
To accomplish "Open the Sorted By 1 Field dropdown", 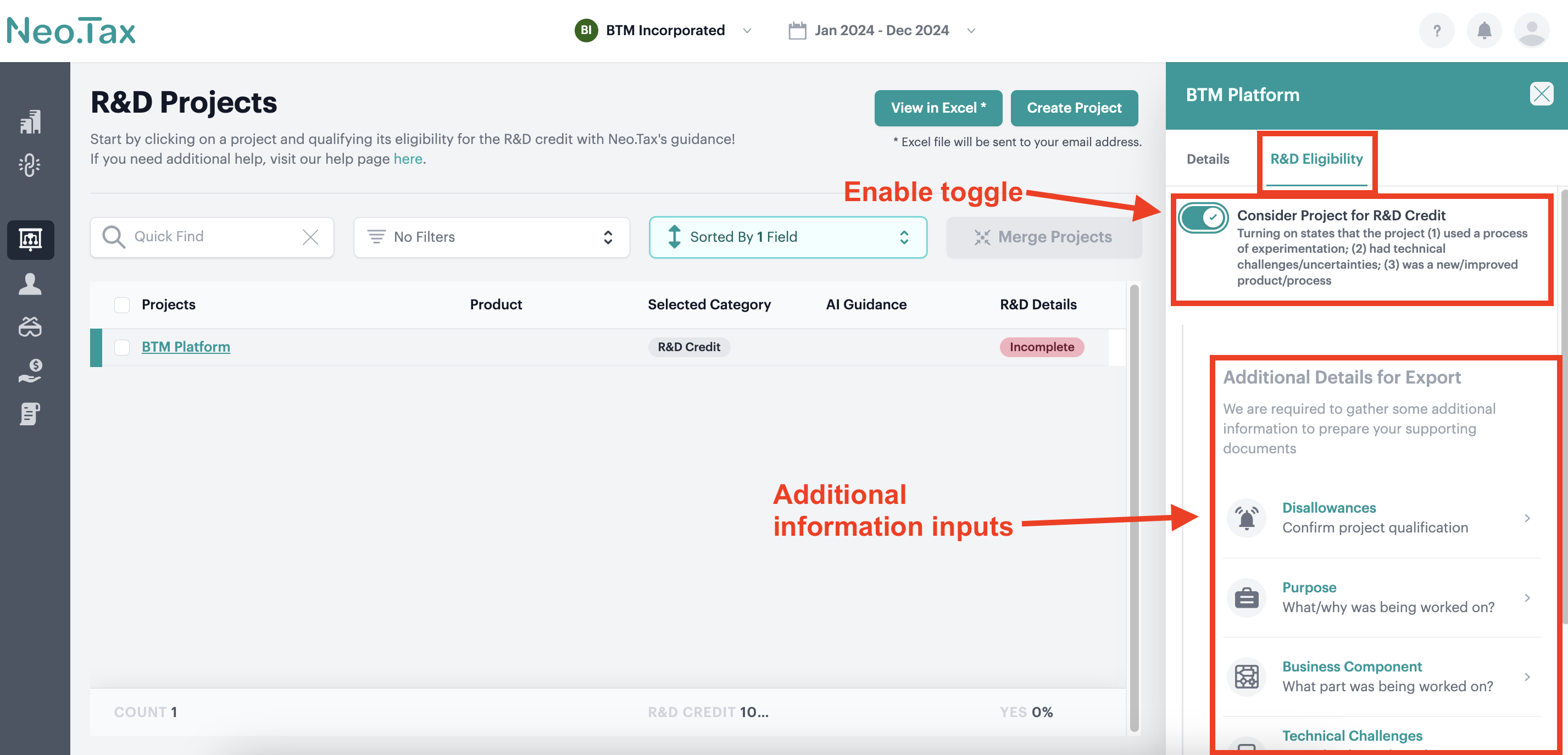I will click(788, 237).
